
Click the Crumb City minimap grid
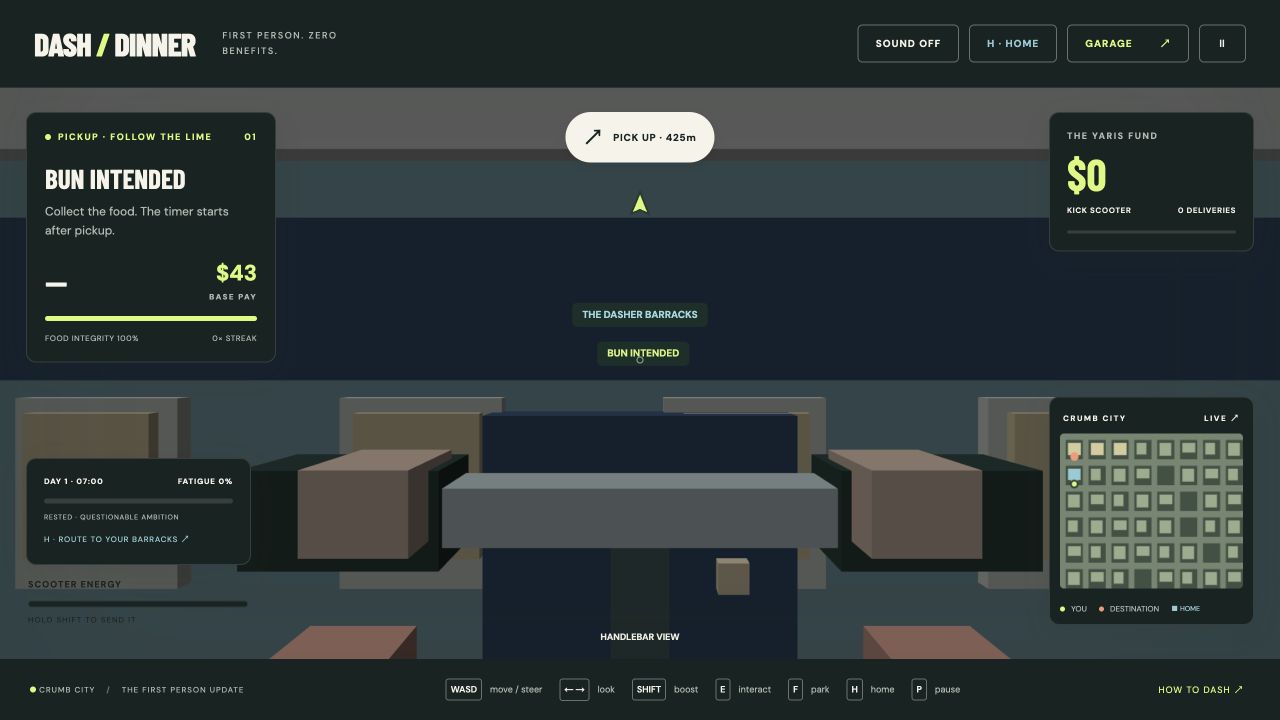(x=1151, y=511)
